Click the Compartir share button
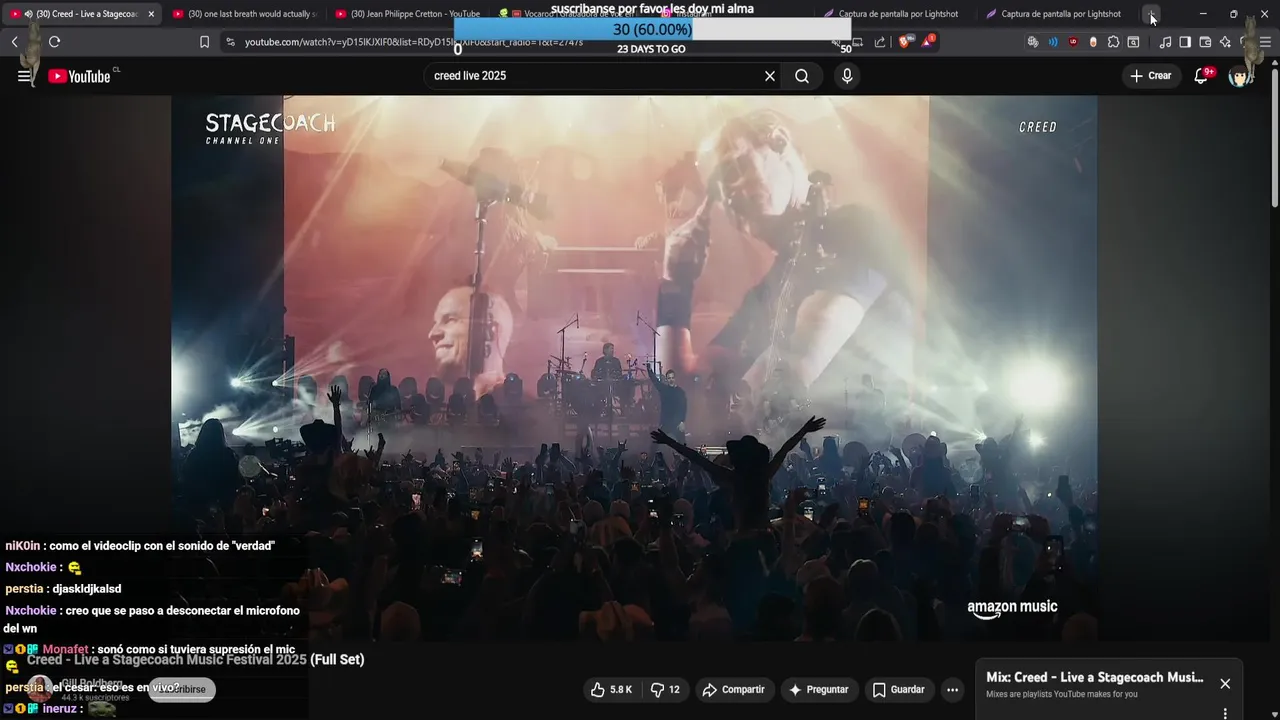 coord(733,690)
